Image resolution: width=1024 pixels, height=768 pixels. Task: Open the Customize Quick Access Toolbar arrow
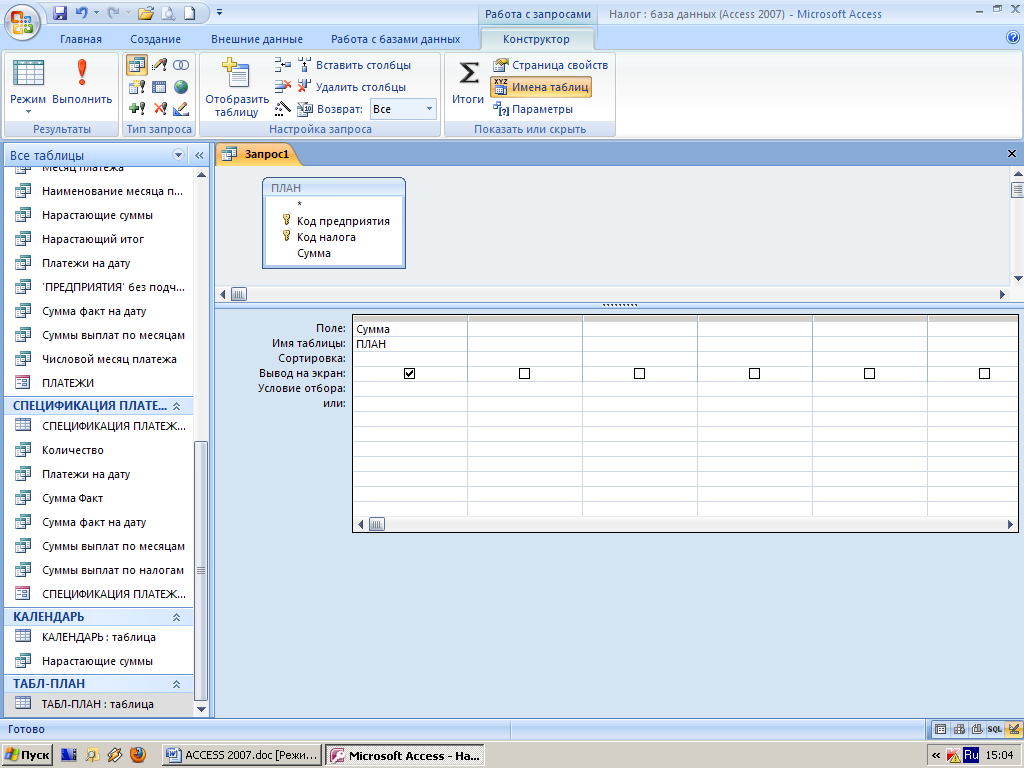(219, 12)
